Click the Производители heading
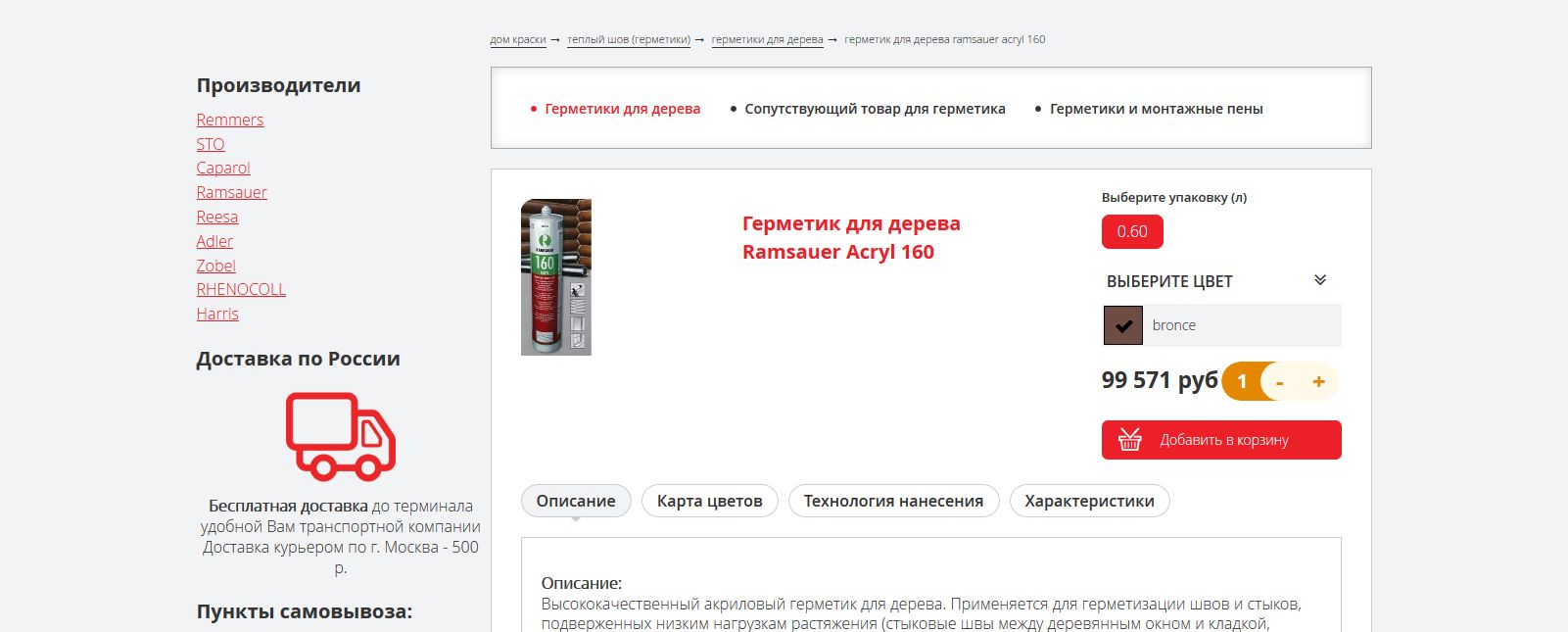 (278, 85)
